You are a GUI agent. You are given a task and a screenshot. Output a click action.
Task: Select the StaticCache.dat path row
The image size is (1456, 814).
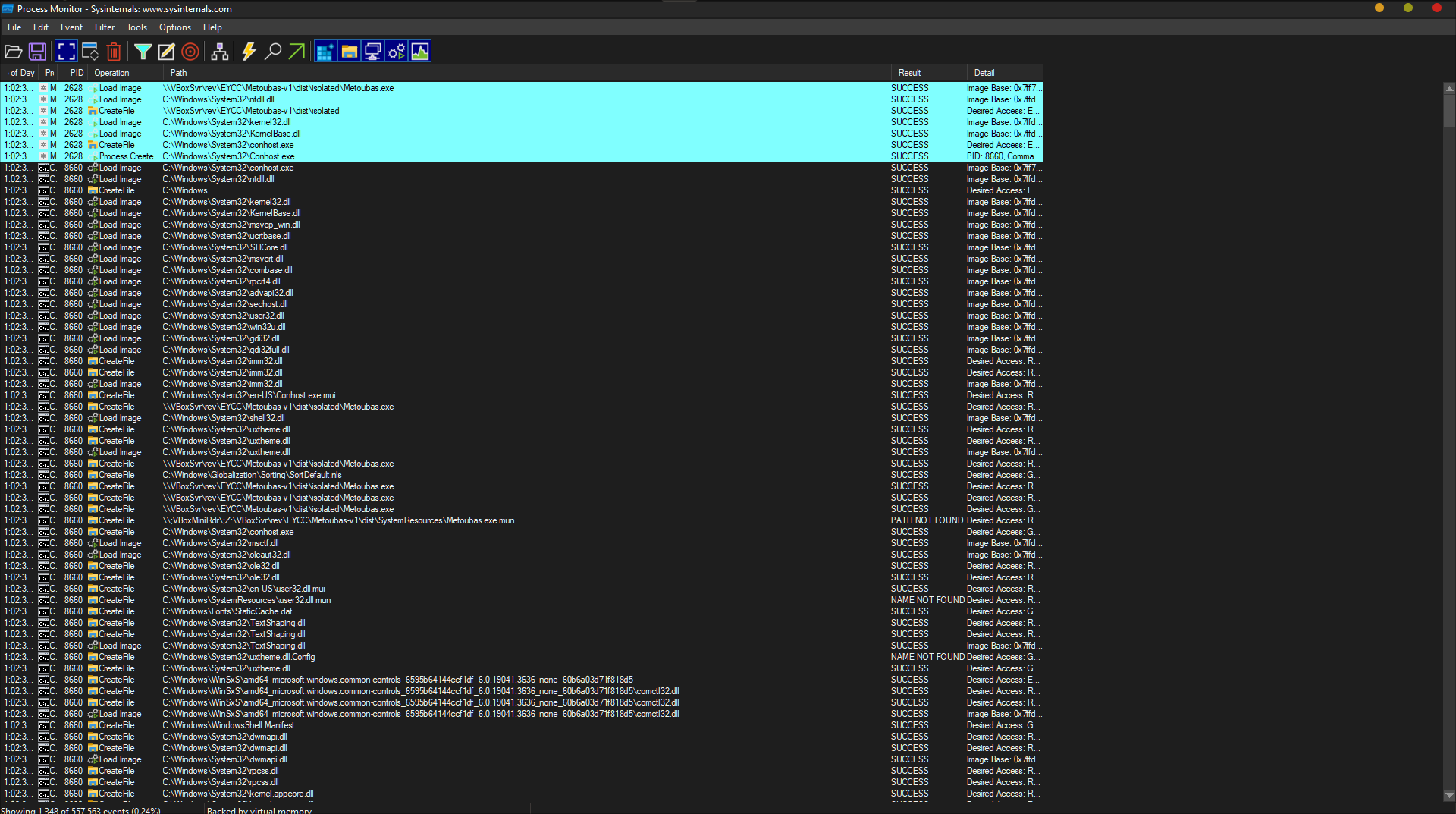tap(522, 611)
